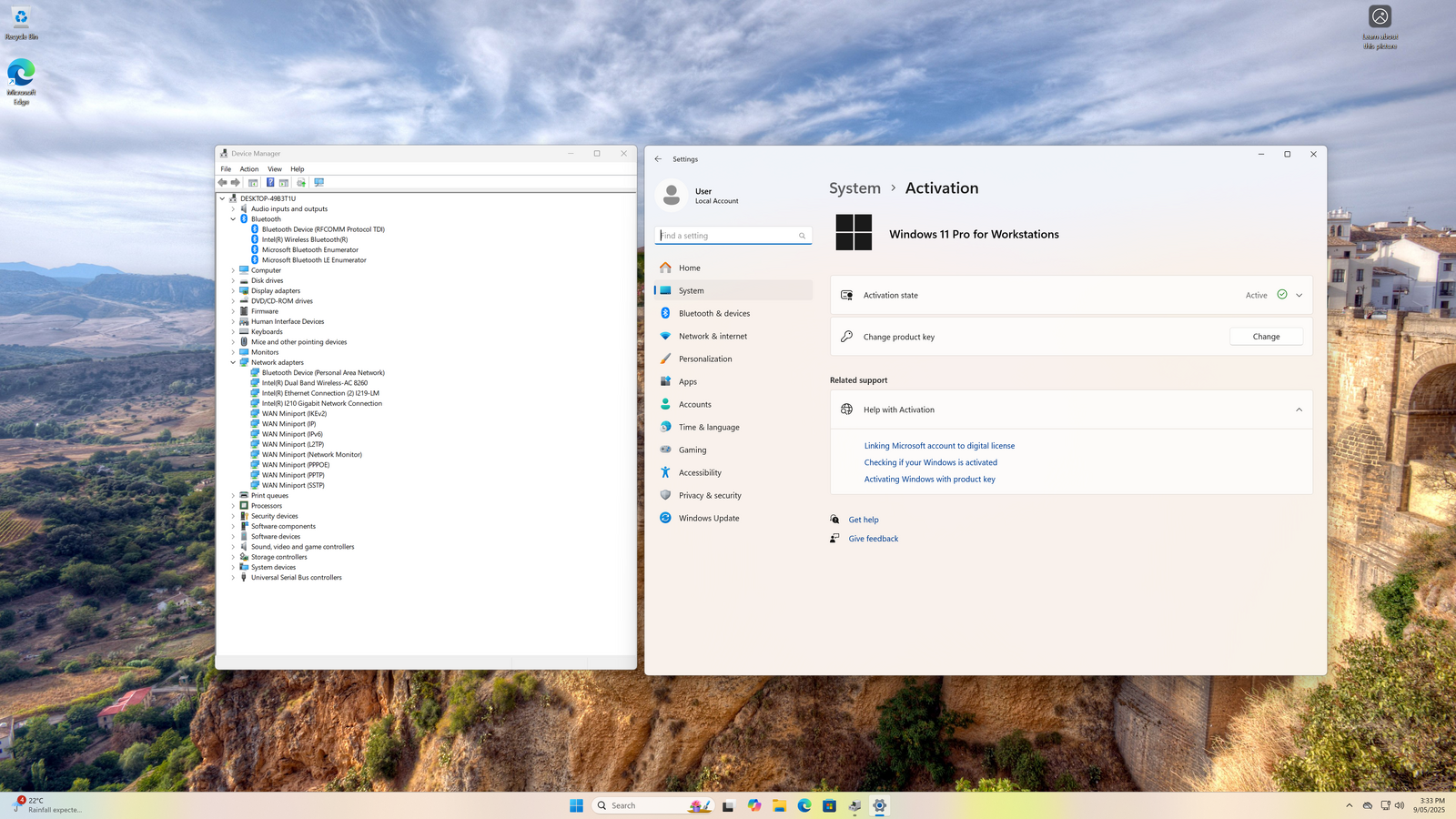
Task: Open Linking Microsoft account to digital license
Action: [x=939, y=446]
